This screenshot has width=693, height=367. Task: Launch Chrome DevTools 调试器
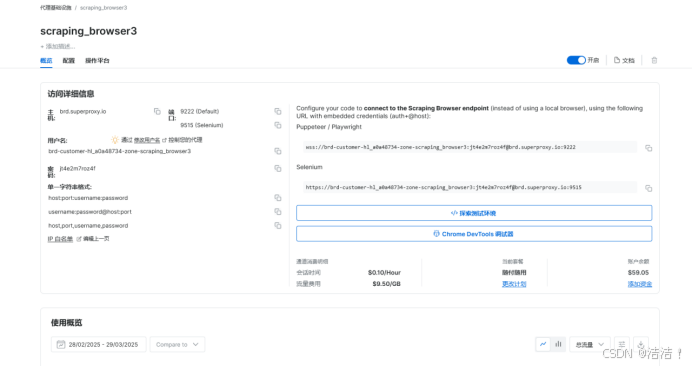point(474,234)
